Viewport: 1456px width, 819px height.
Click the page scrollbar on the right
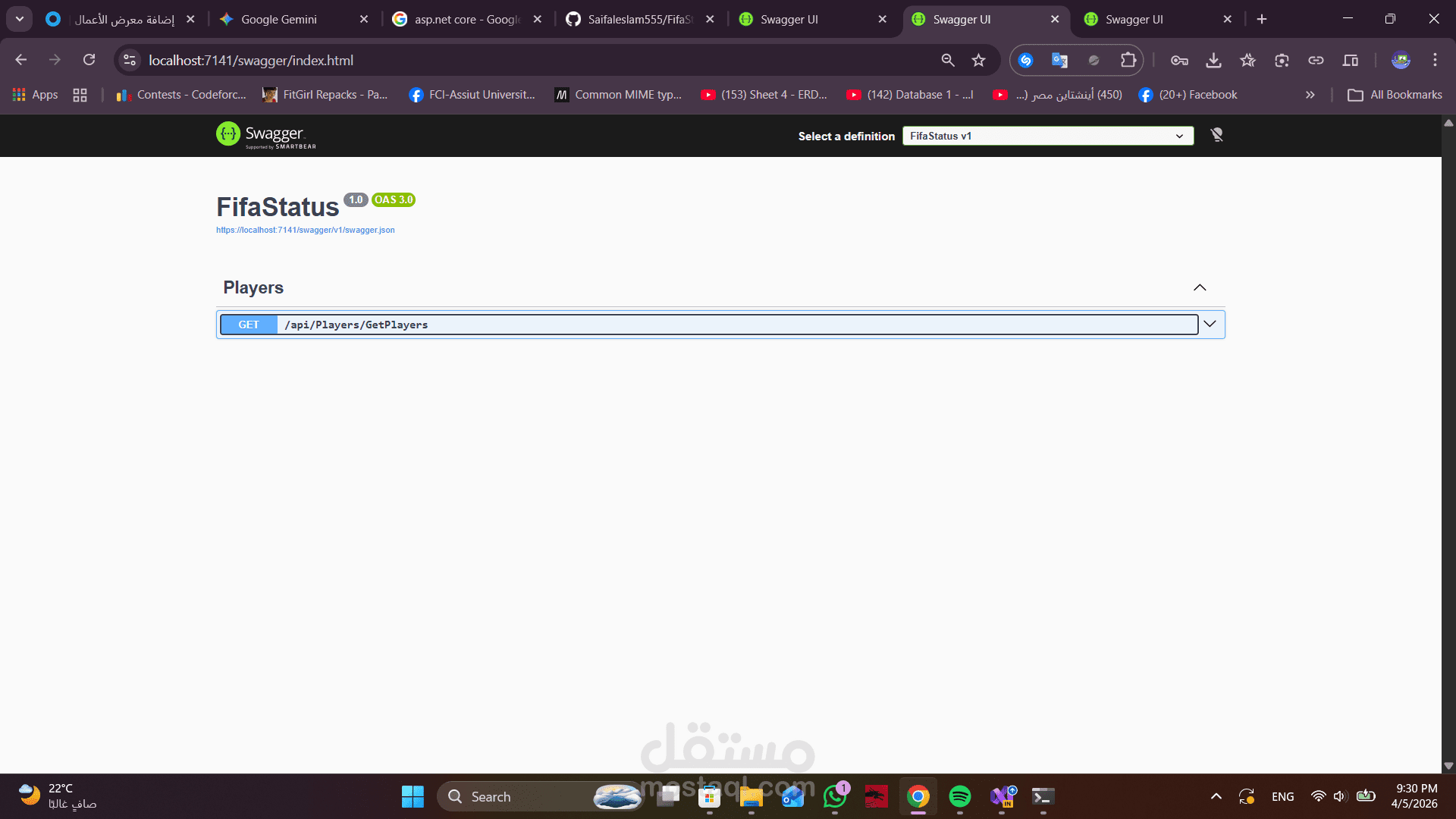(x=1448, y=440)
